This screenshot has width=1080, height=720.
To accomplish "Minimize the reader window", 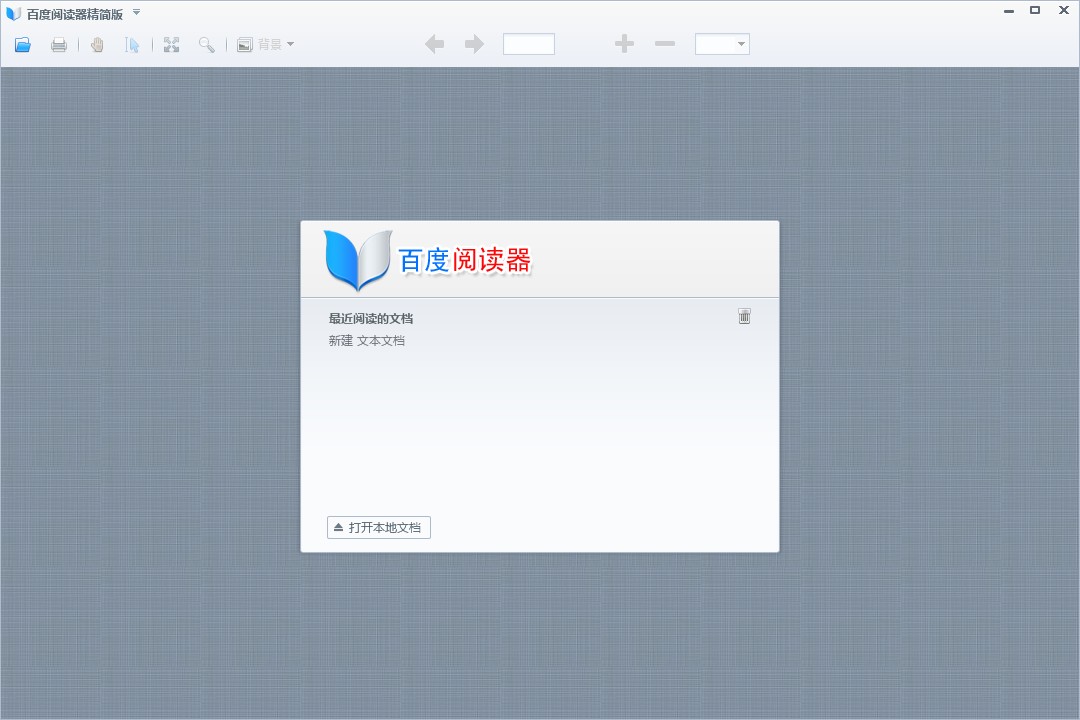I will click(1009, 11).
